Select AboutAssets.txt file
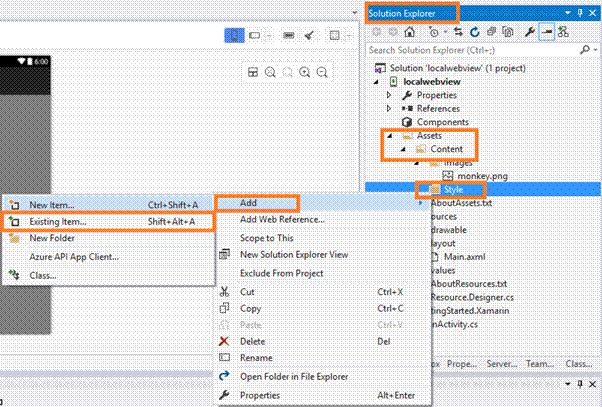Screen dimensions: 602x407 (461, 203)
